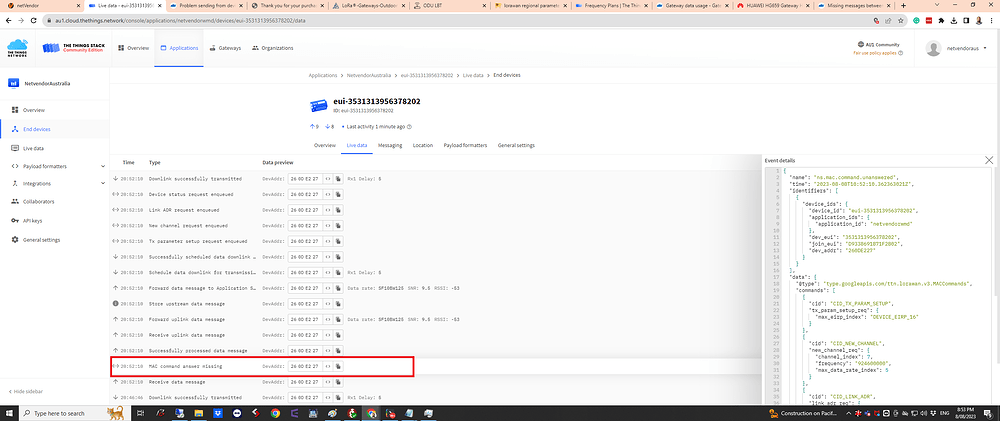Open the netvendoraus user dropdown
The height and width of the screenshot is (421, 1000).
click(x=958, y=48)
